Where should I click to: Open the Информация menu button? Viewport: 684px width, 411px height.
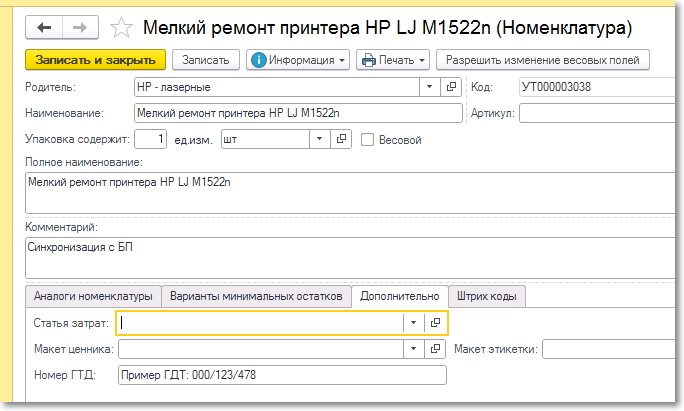click(x=299, y=60)
